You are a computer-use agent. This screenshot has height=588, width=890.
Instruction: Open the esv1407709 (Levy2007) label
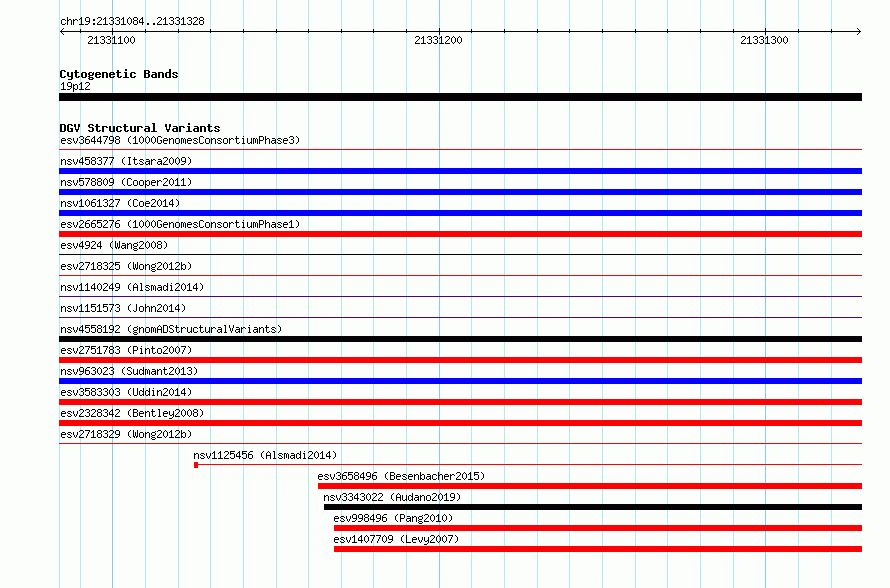(x=396, y=539)
